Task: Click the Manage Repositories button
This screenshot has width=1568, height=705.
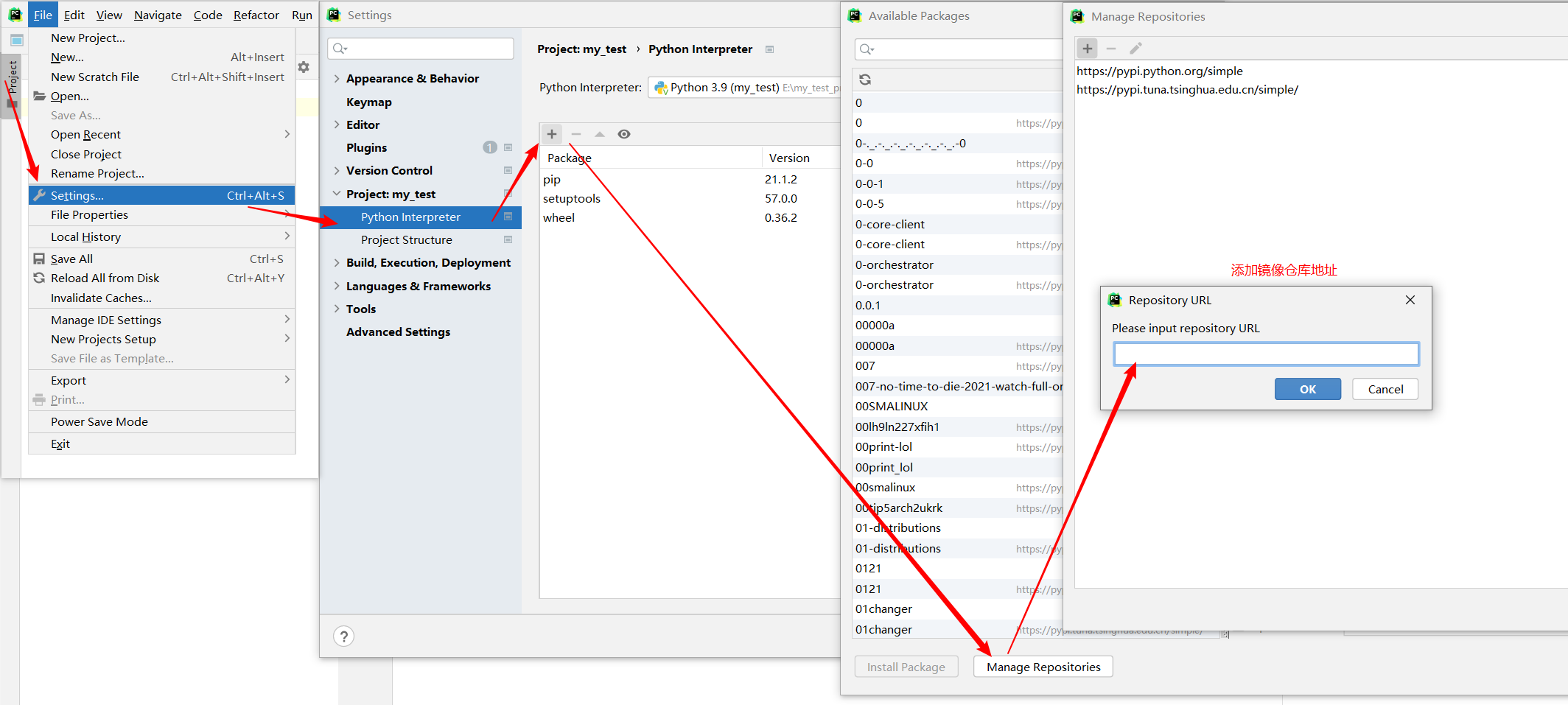Action: point(1043,667)
